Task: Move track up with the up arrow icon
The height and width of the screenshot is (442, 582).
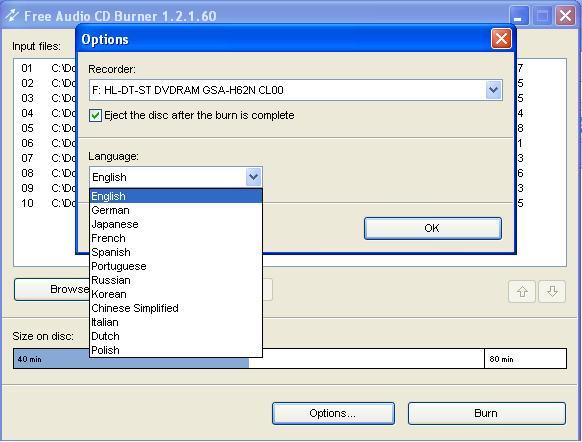Action: click(x=522, y=291)
